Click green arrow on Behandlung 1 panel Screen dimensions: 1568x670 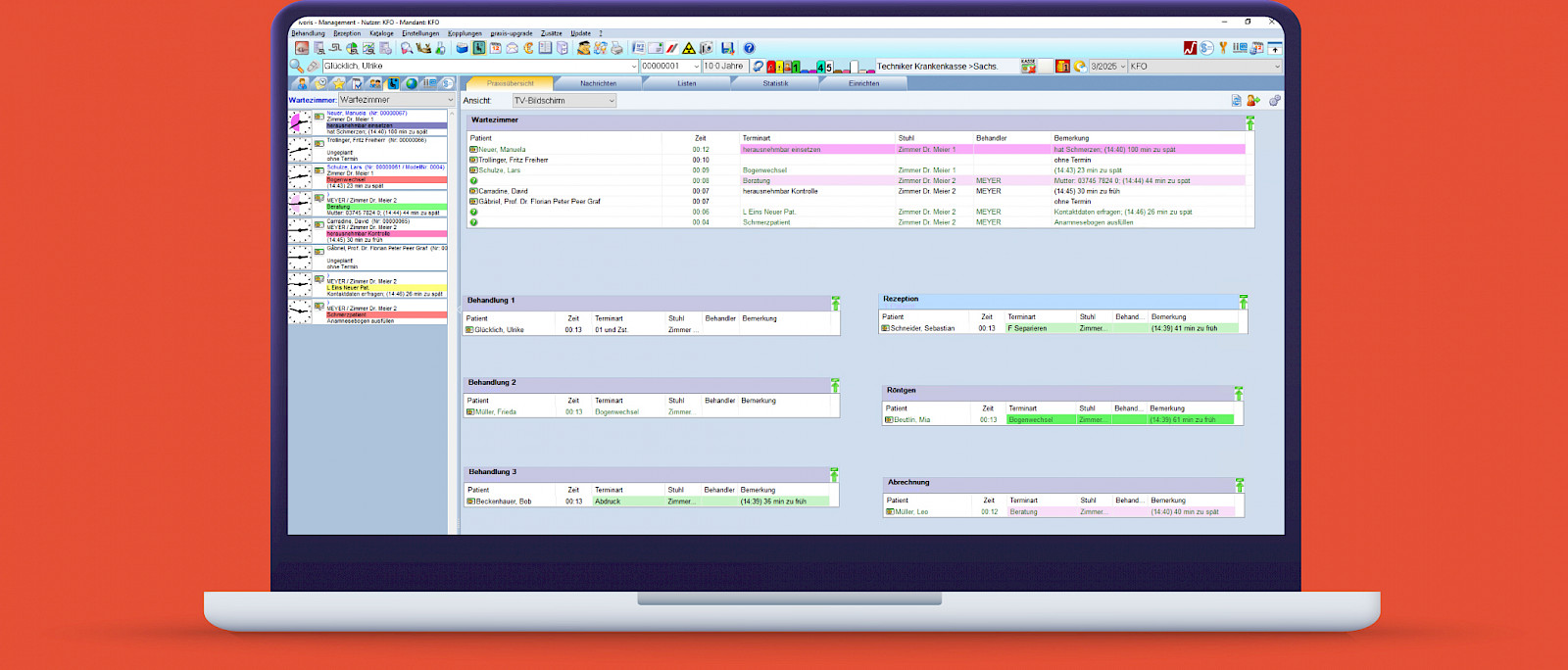tap(835, 304)
